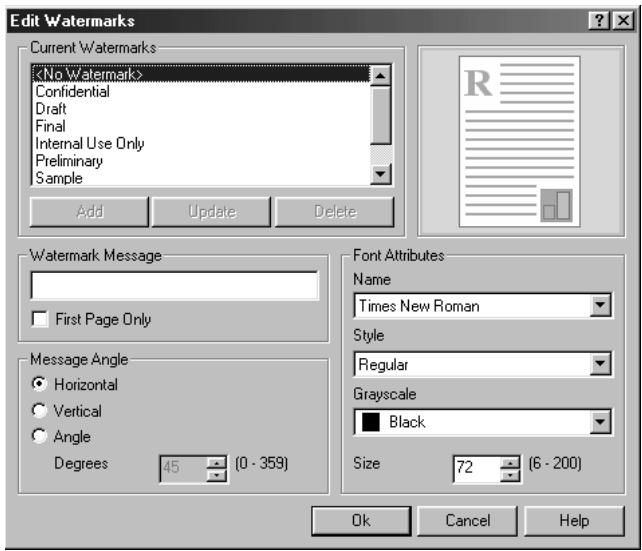This screenshot has width=642, height=551.
Task: Decrease the Degrees spinner value
Action: [x=217, y=475]
